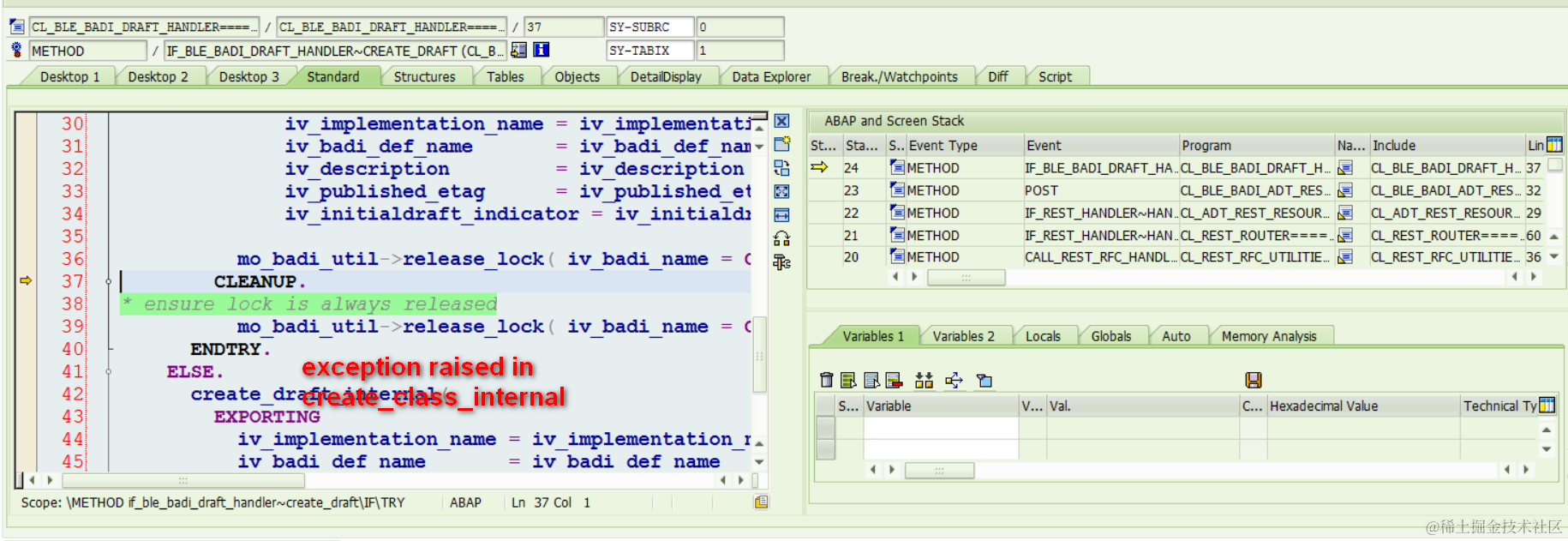The height and width of the screenshot is (541, 1568).
Task: Click the column configuration icon in stack table header
Action: click(1554, 145)
